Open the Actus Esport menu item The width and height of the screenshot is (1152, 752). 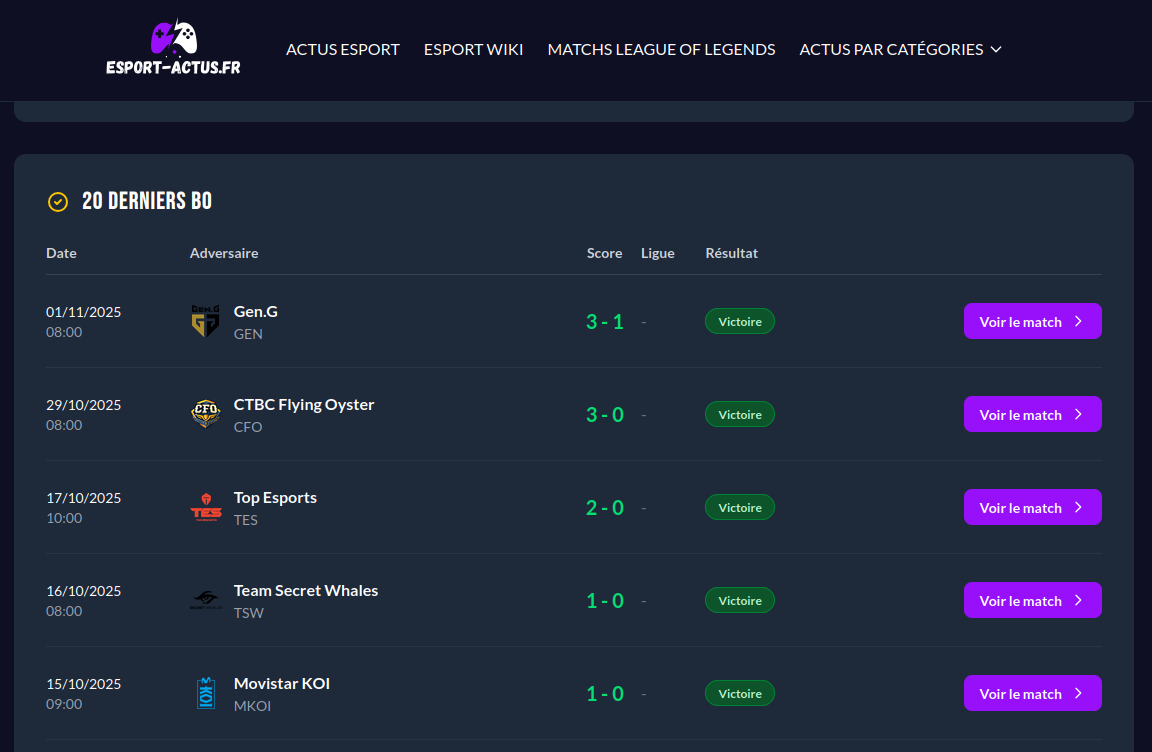342,49
